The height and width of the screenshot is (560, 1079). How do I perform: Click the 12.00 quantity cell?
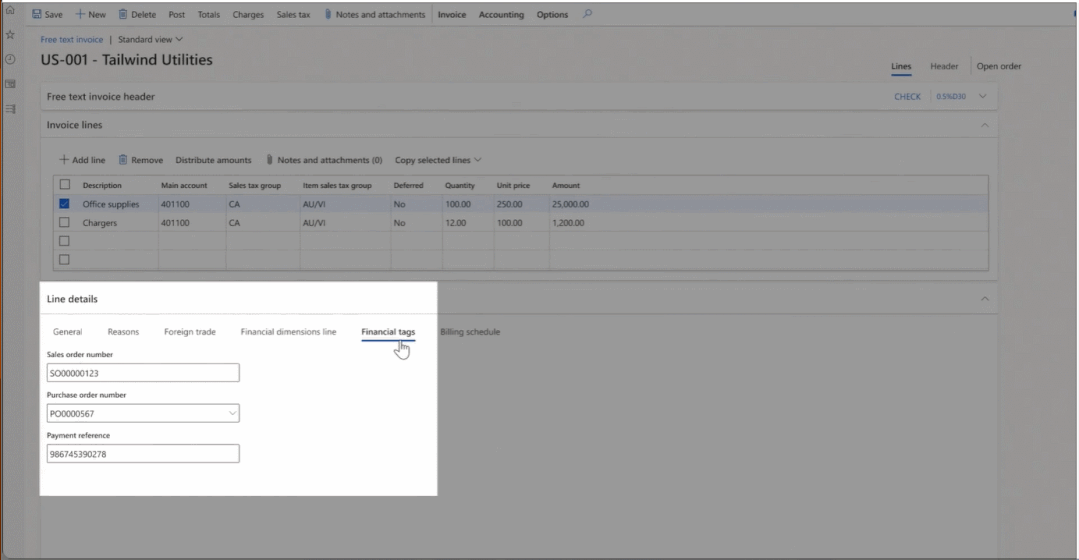click(x=456, y=223)
